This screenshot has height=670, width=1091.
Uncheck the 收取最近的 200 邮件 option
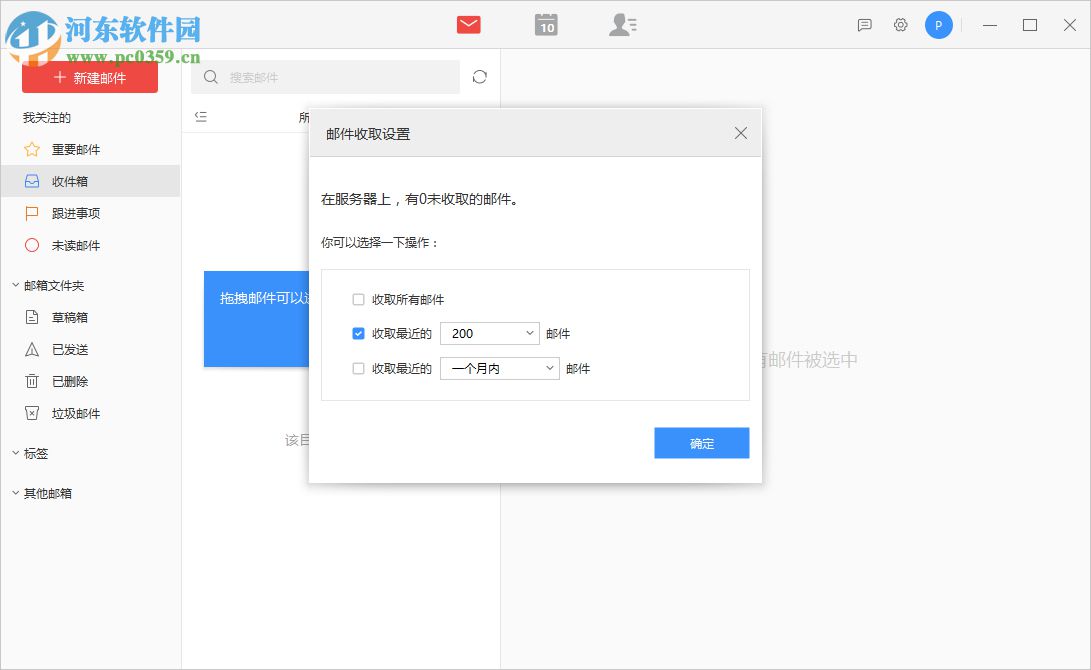pos(356,333)
